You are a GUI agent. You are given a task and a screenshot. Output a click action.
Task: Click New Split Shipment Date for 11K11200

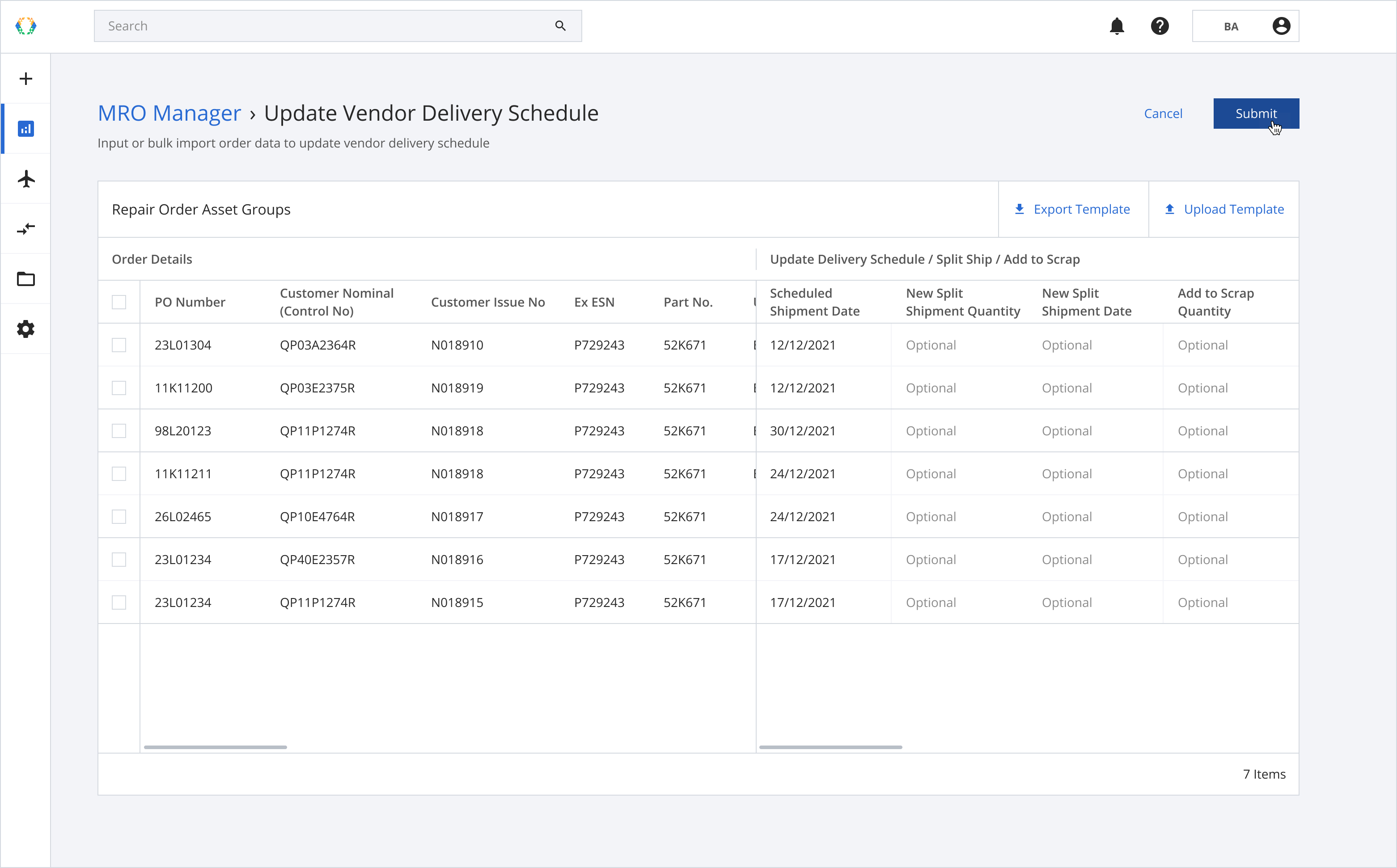click(1095, 388)
